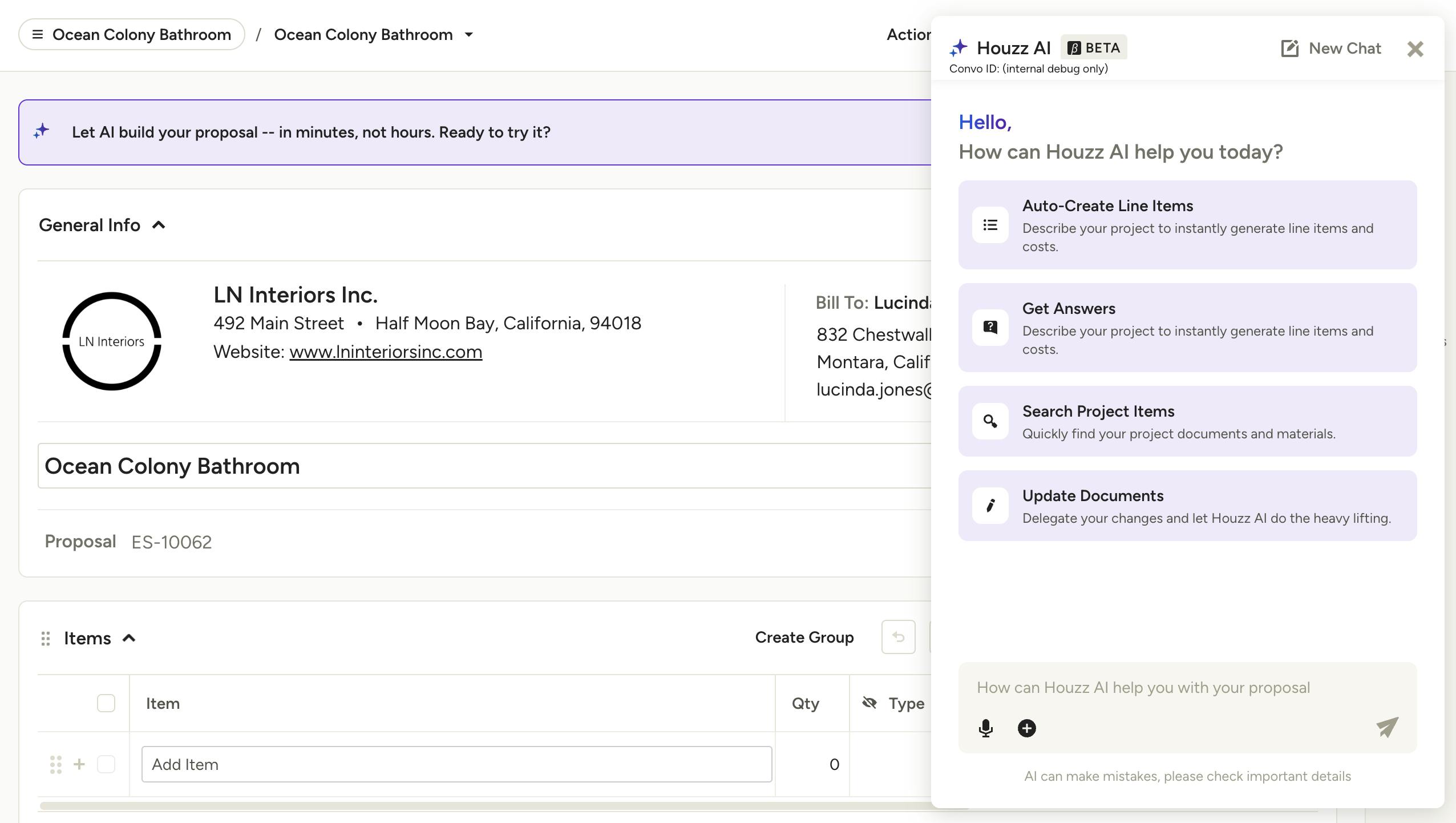Choose the Update Documents card
Image resolution: width=1456 pixels, height=823 pixels.
[1187, 506]
